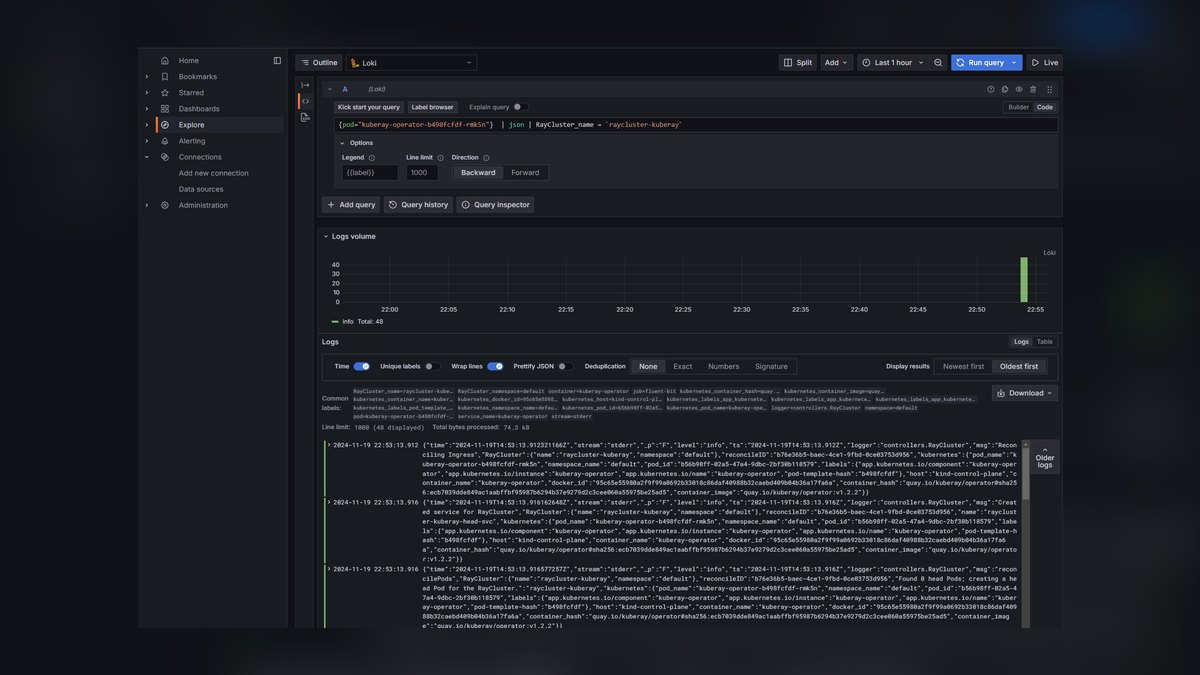1200x675 pixels.
Task: Open the Last 1 hour time picker
Action: tap(892, 63)
